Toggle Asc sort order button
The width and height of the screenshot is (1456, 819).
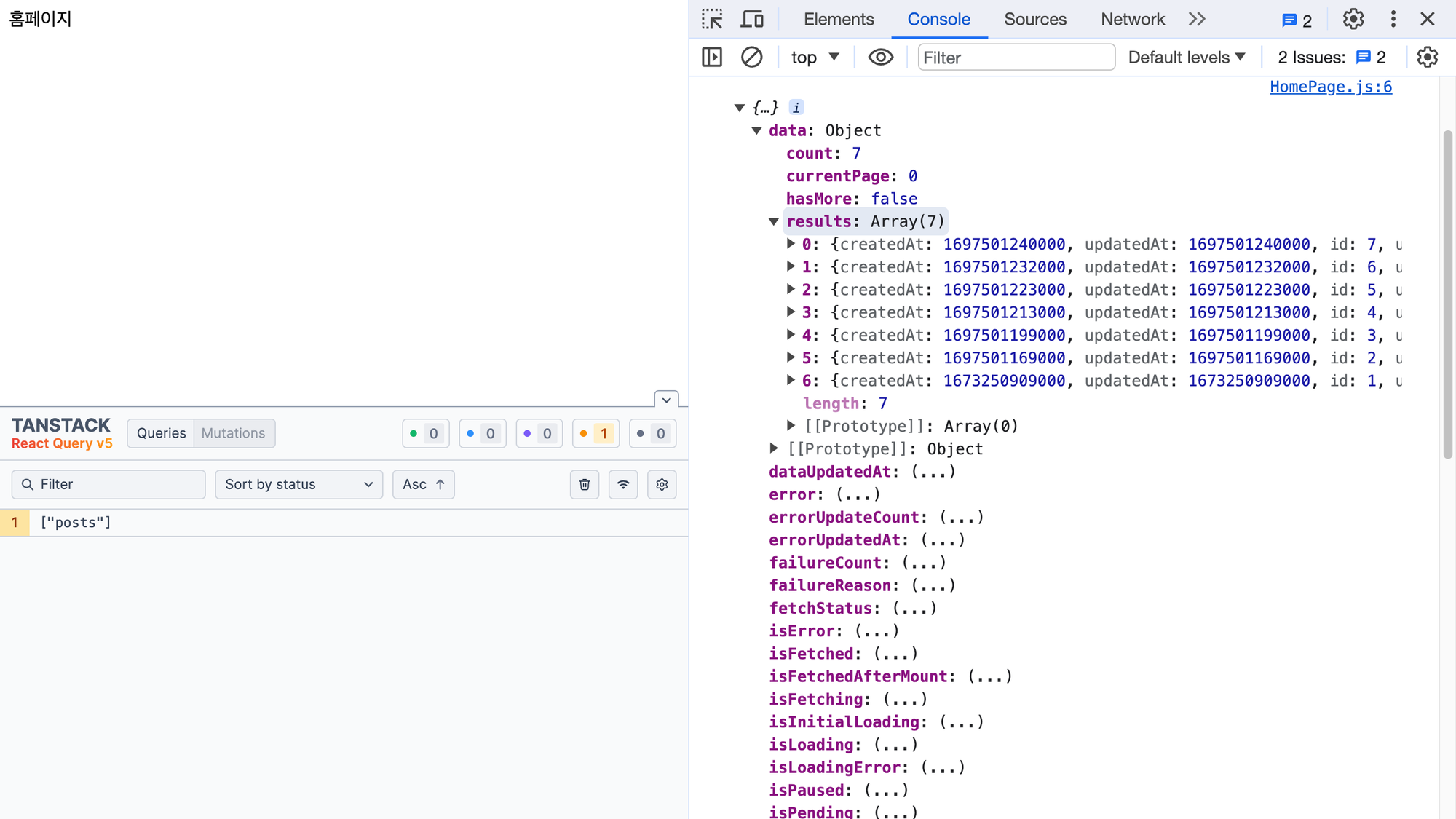tap(424, 485)
